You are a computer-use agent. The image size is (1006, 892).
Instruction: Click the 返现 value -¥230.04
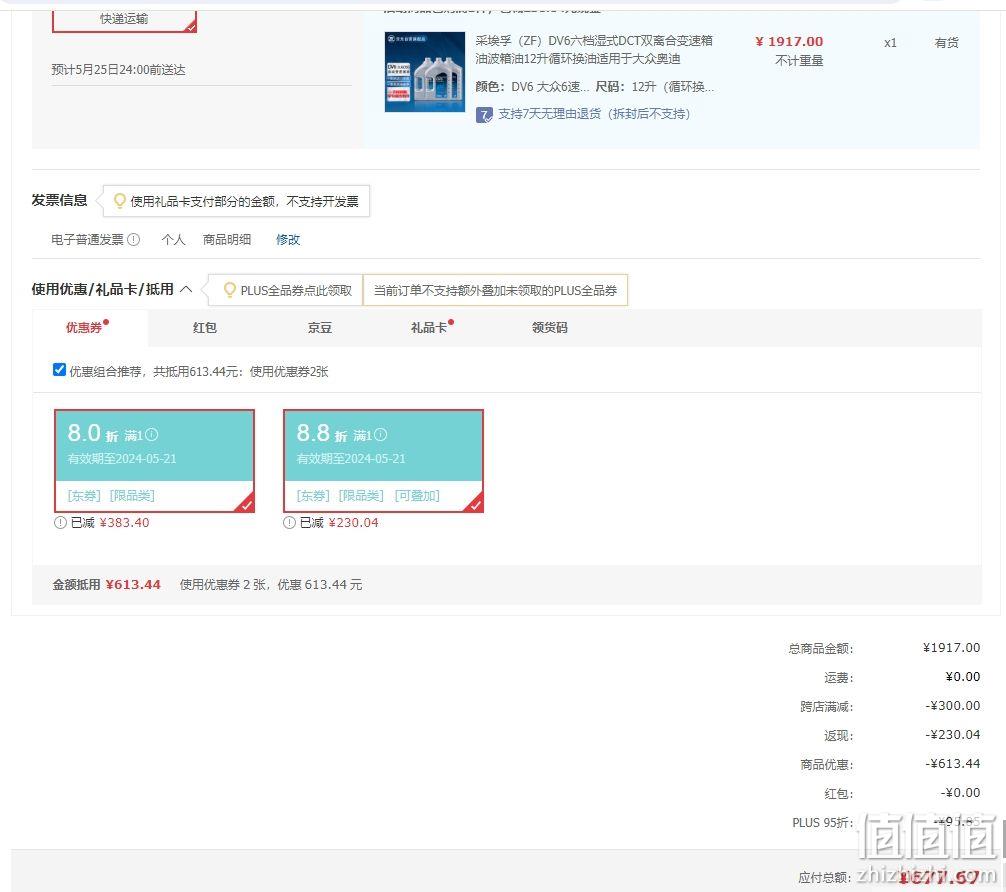pos(953,735)
